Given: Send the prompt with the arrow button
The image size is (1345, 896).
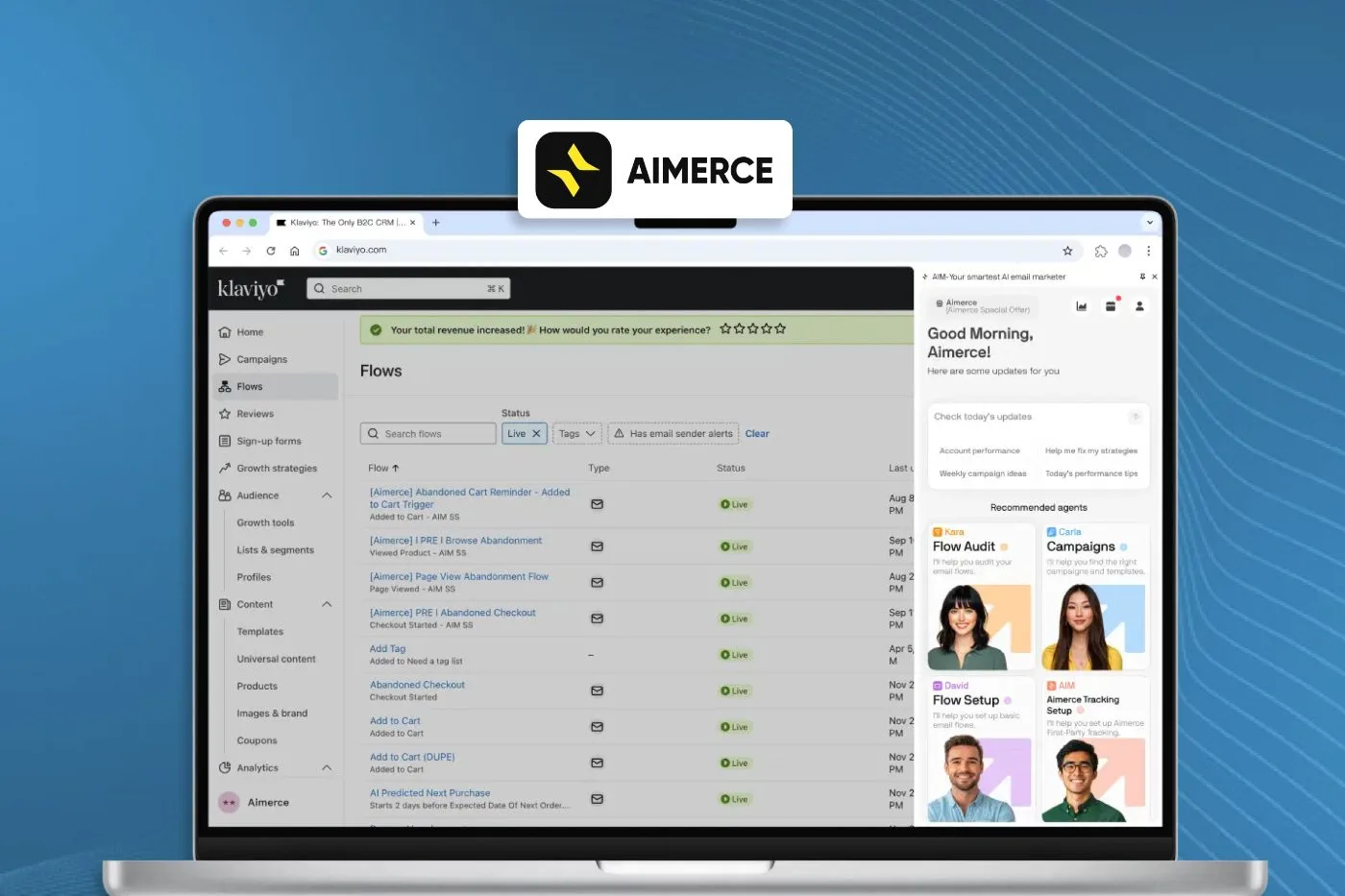Looking at the screenshot, I should point(1135,417).
